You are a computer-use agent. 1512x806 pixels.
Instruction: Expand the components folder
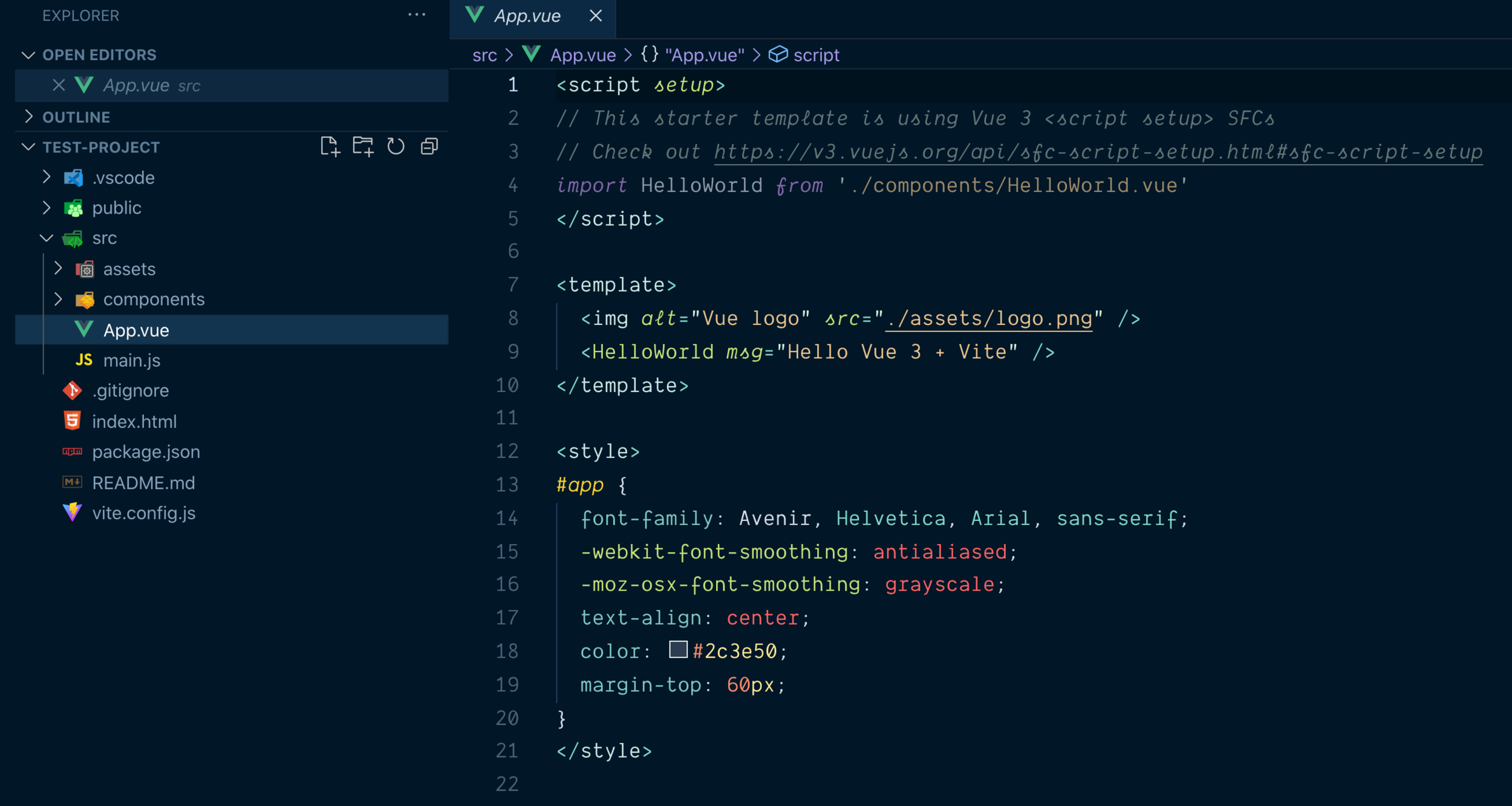(x=58, y=299)
